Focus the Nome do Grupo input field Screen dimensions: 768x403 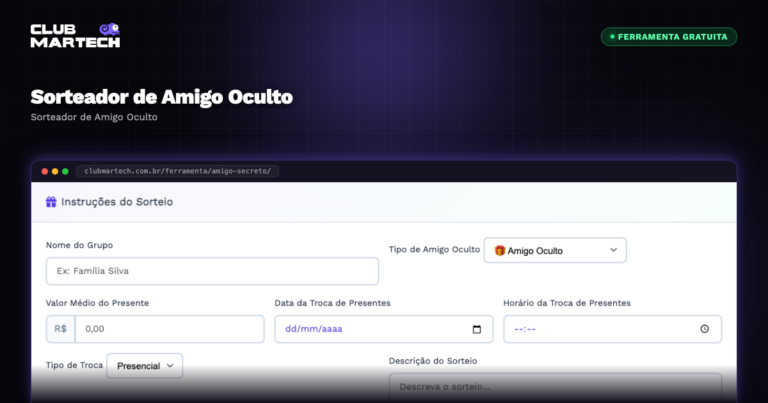(212, 271)
